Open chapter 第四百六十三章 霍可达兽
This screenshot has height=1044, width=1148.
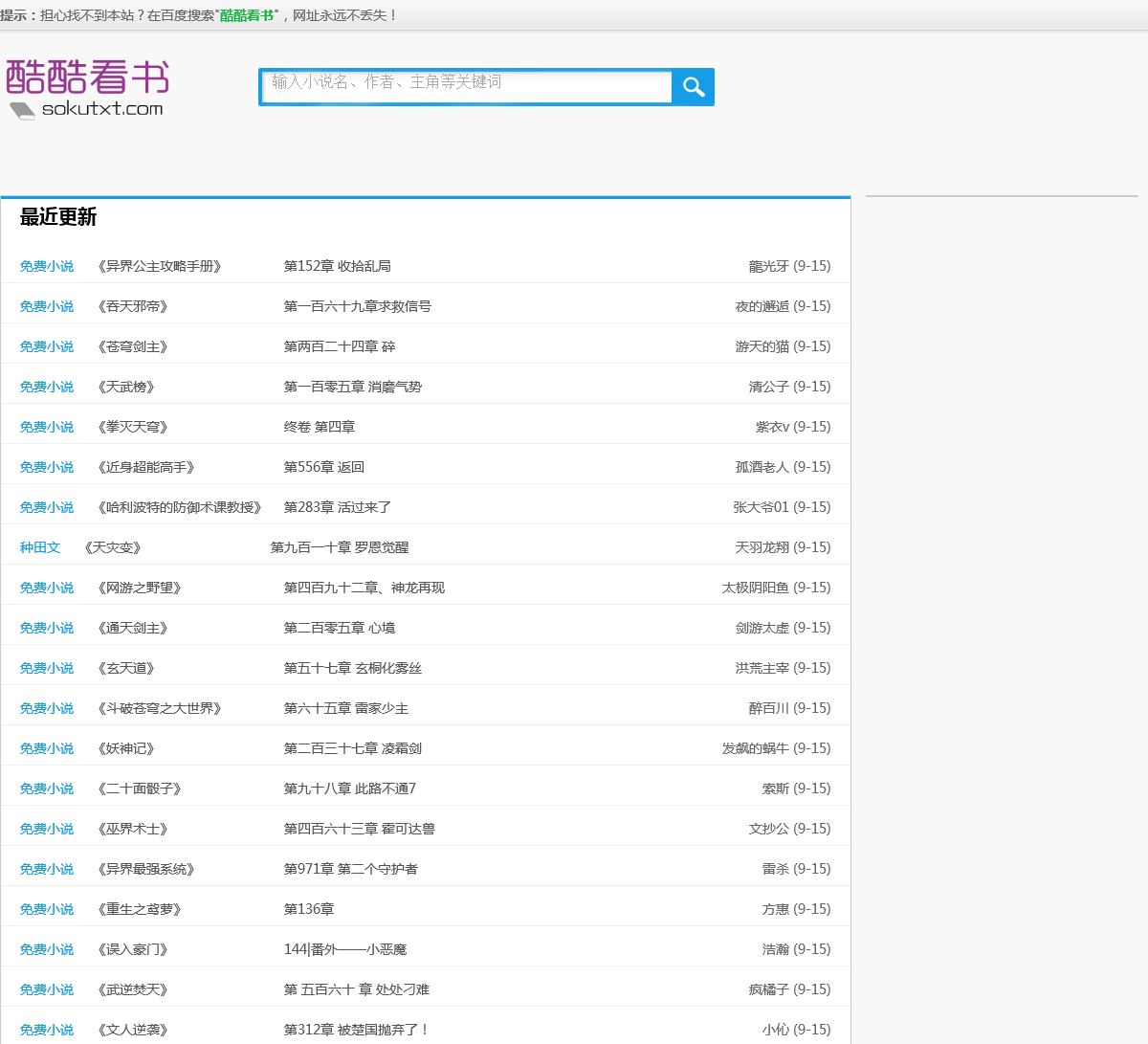[x=360, y=829]
